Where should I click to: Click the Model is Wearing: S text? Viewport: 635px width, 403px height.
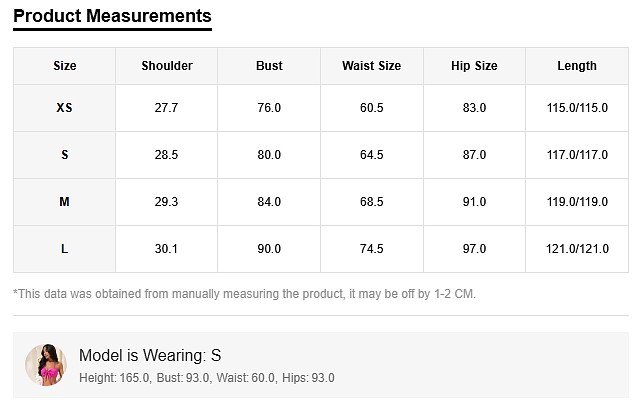(150, 356)
